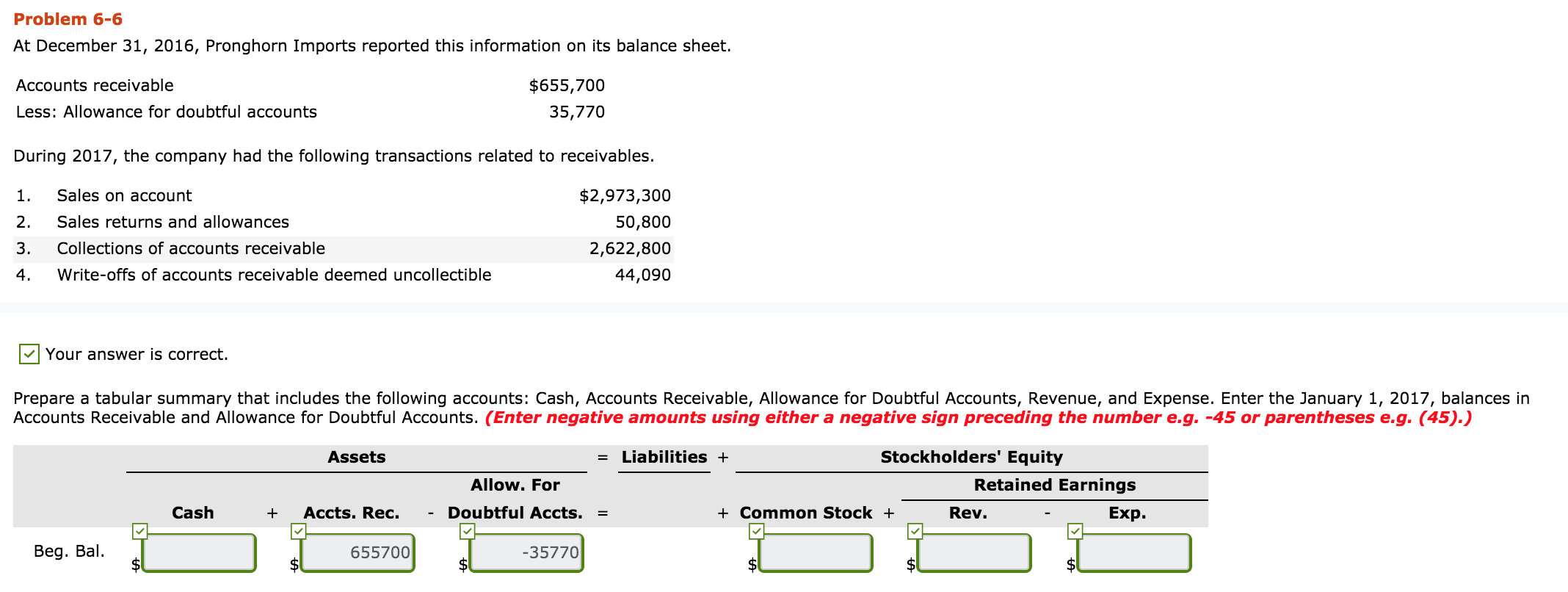Screen dimensions: 1568x592
Task: Click the Allowance field showing -35770
Action: [526, 552]
